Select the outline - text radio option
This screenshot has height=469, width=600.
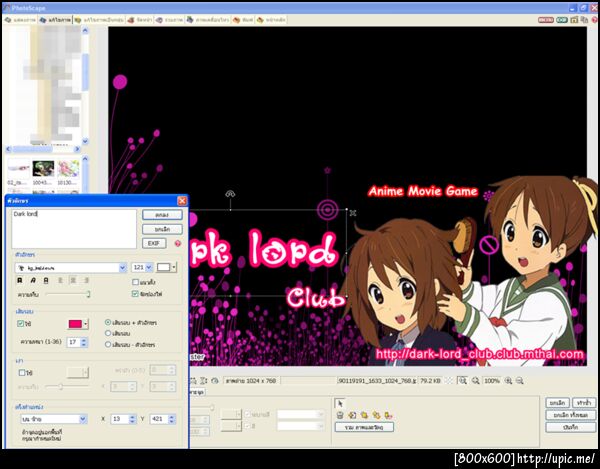coord(108,344)
